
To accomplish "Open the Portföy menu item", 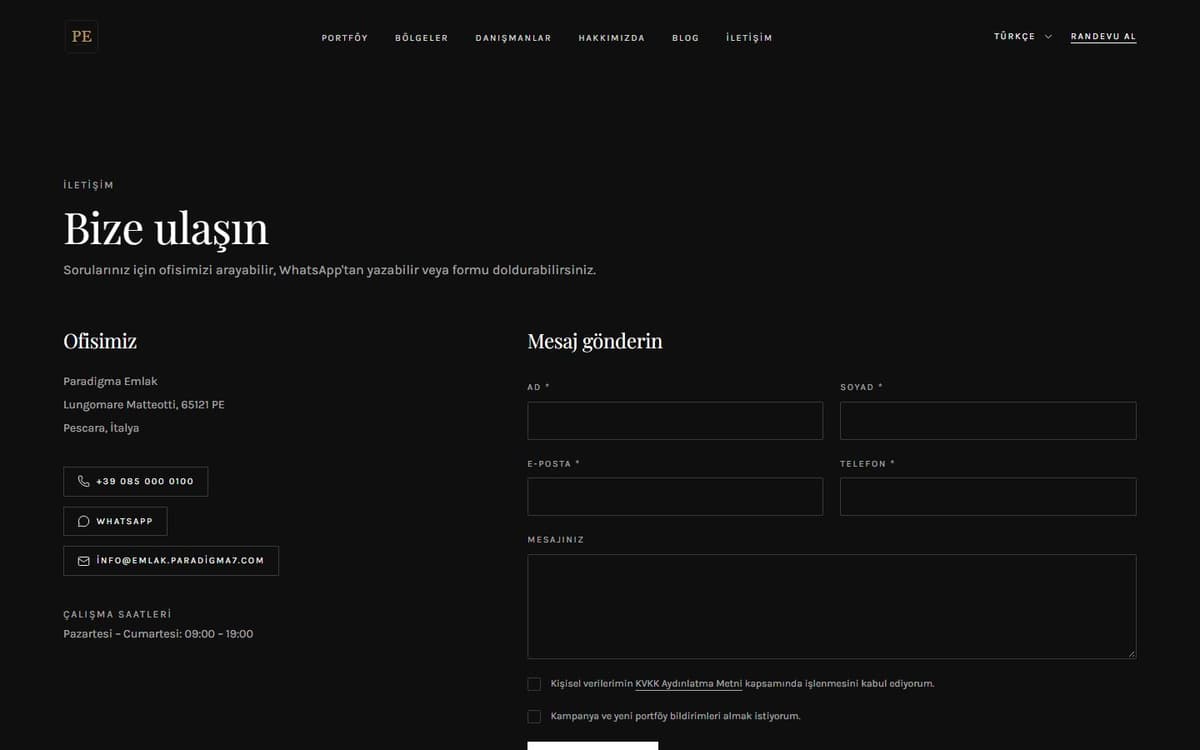I will click(345, 38).
